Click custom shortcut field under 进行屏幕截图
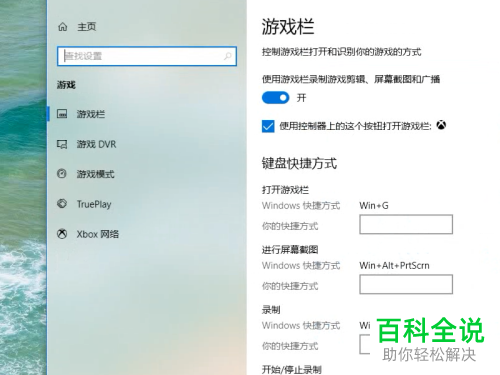Screen dimensions: 500x375 (x=406, y=284)
